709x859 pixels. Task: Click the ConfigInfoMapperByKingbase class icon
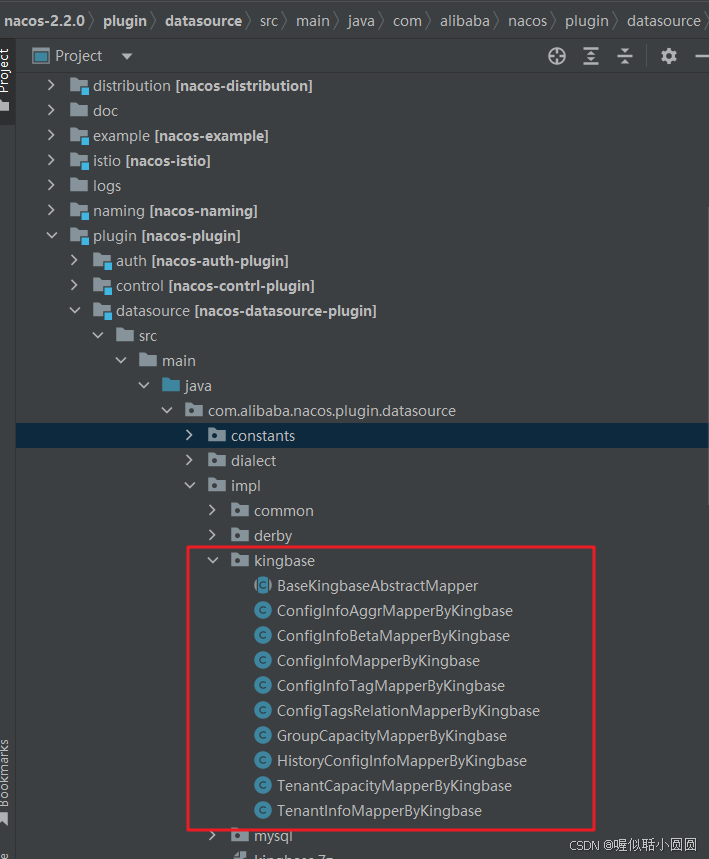(x=263, y=660)
